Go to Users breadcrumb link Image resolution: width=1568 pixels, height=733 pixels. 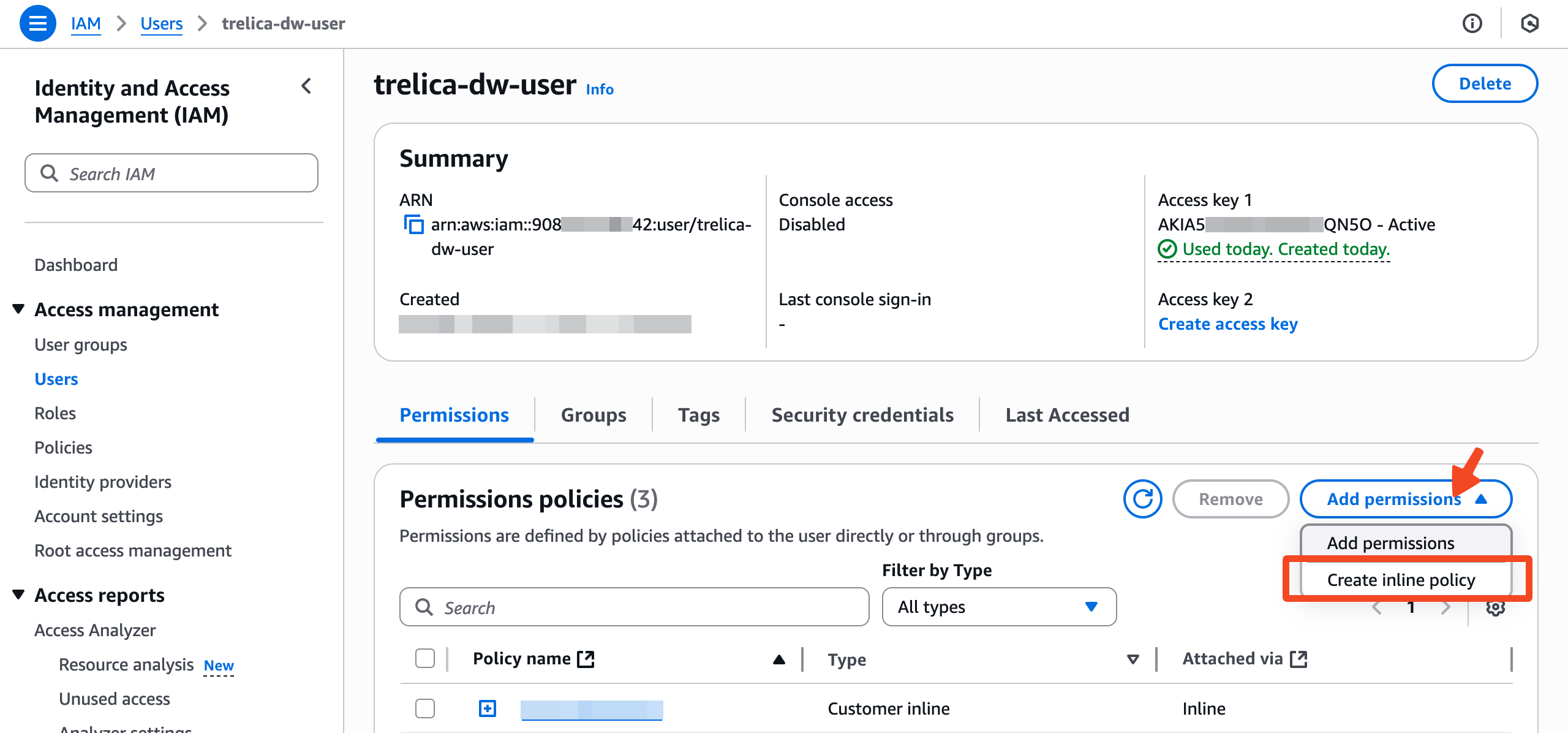162,23
